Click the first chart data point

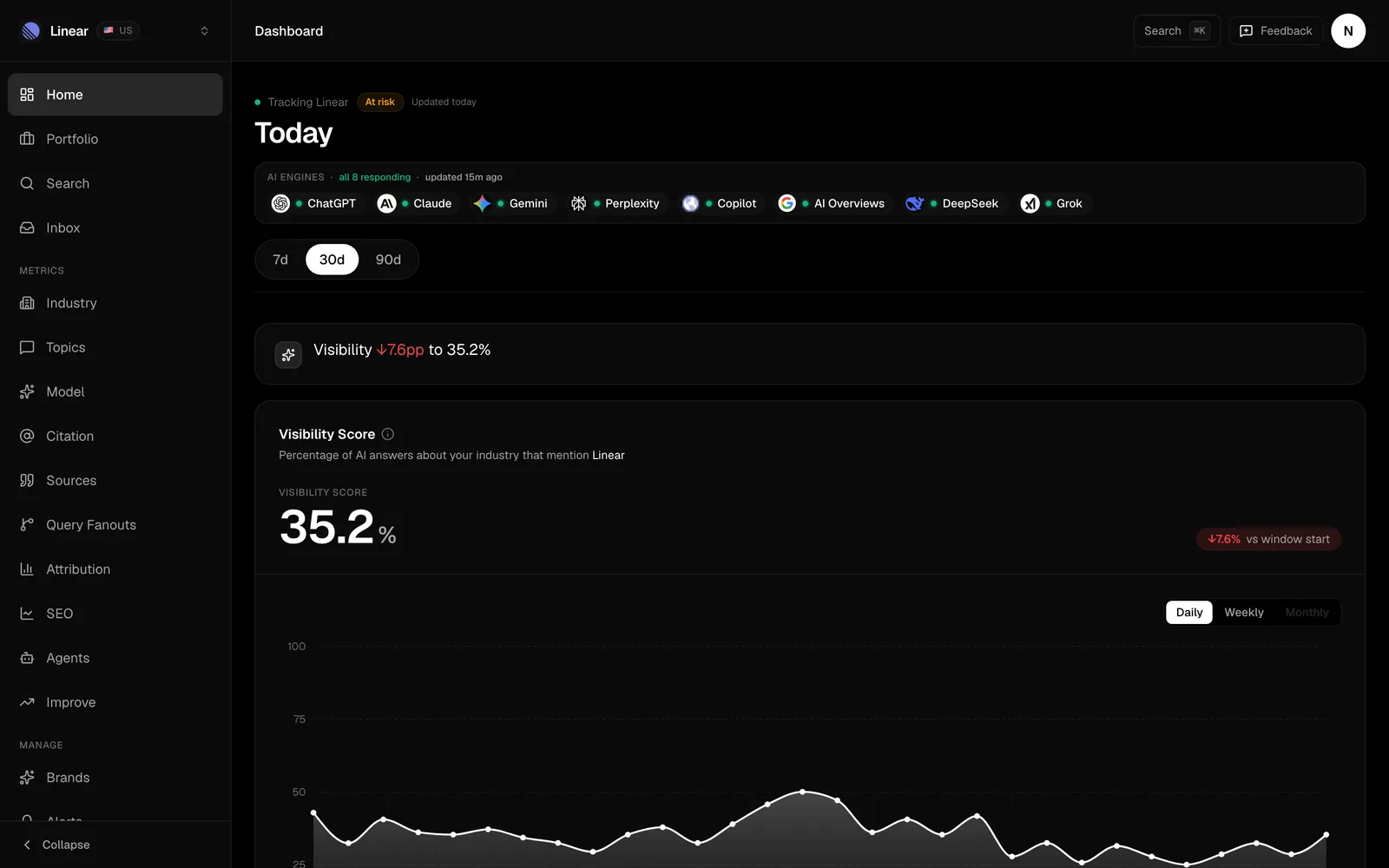[313, 812]
